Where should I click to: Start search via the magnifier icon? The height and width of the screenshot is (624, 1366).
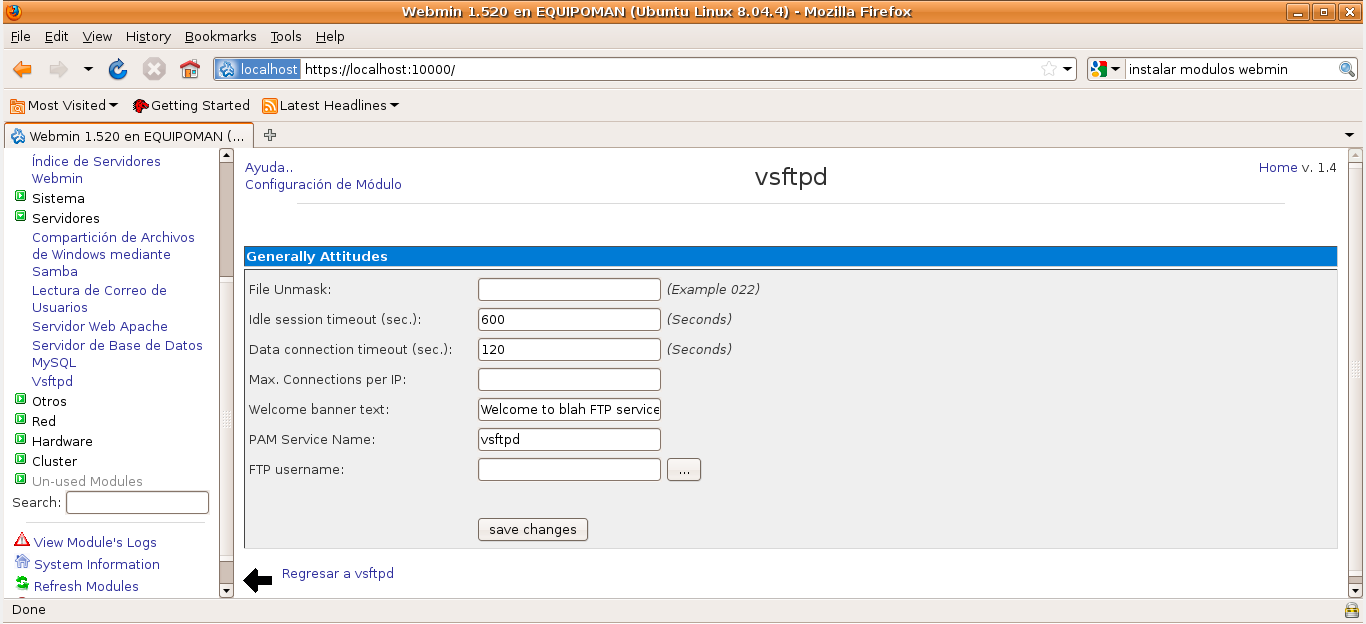click(1347, 69)
